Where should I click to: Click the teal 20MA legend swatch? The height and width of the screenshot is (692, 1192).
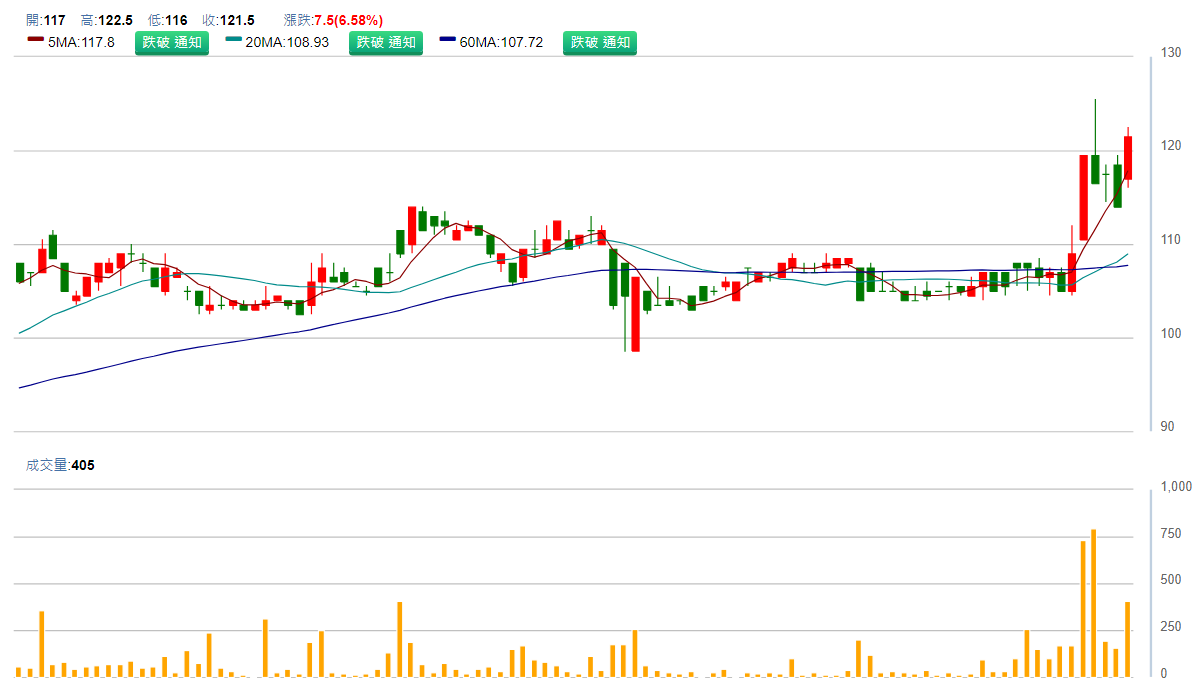point(234,42)
